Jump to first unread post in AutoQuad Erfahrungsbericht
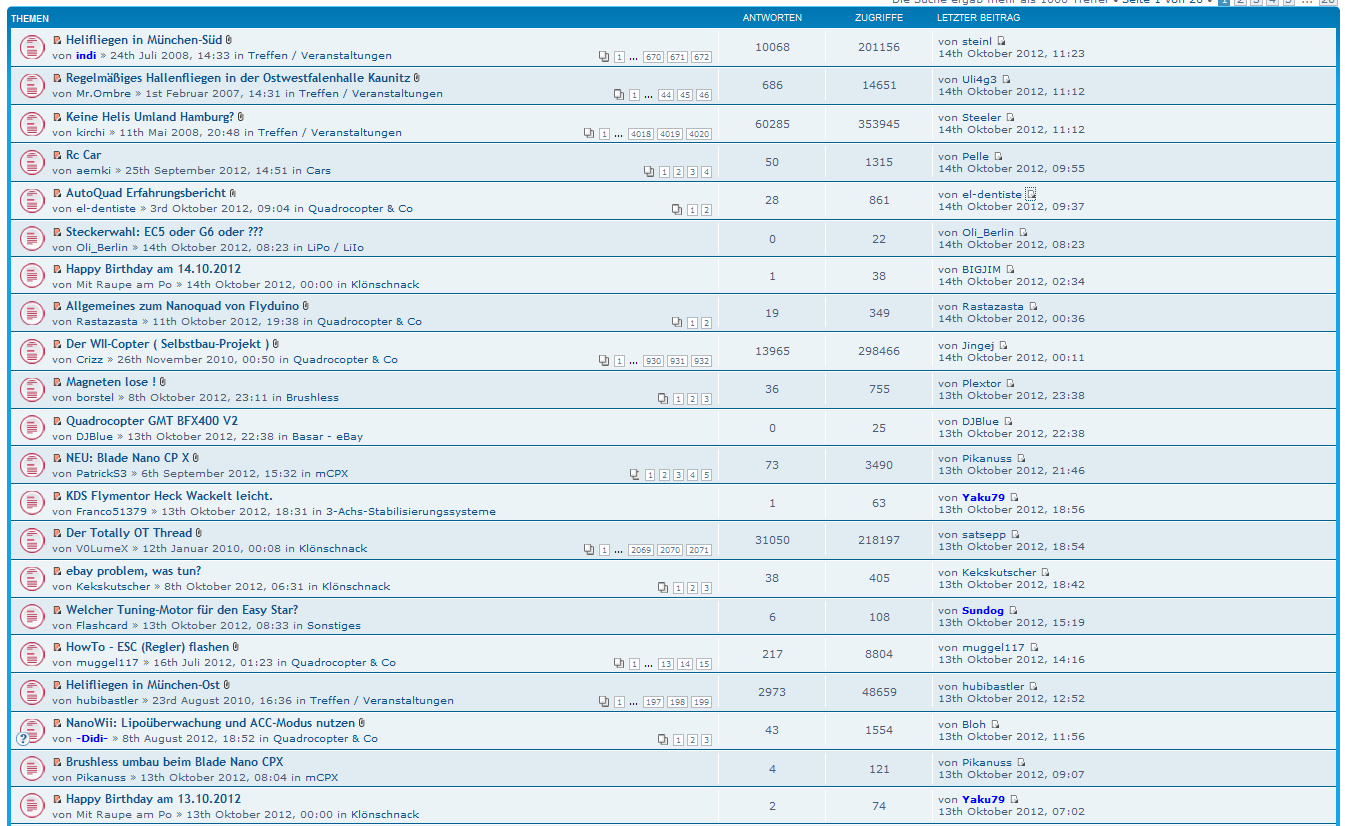Viewport: 1345px width, 826px height. (57, 193)
